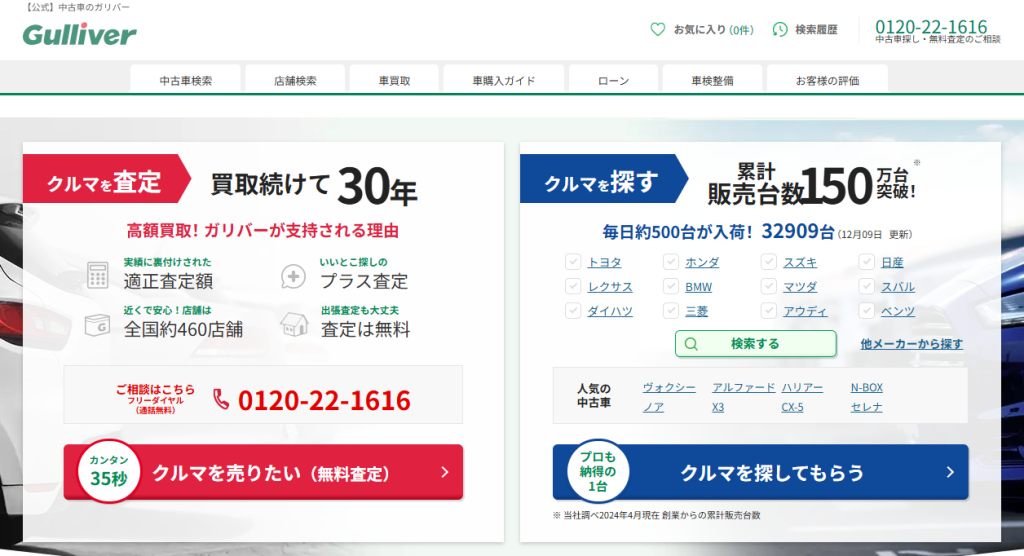Click the Gulliver logo

[79, 34]
